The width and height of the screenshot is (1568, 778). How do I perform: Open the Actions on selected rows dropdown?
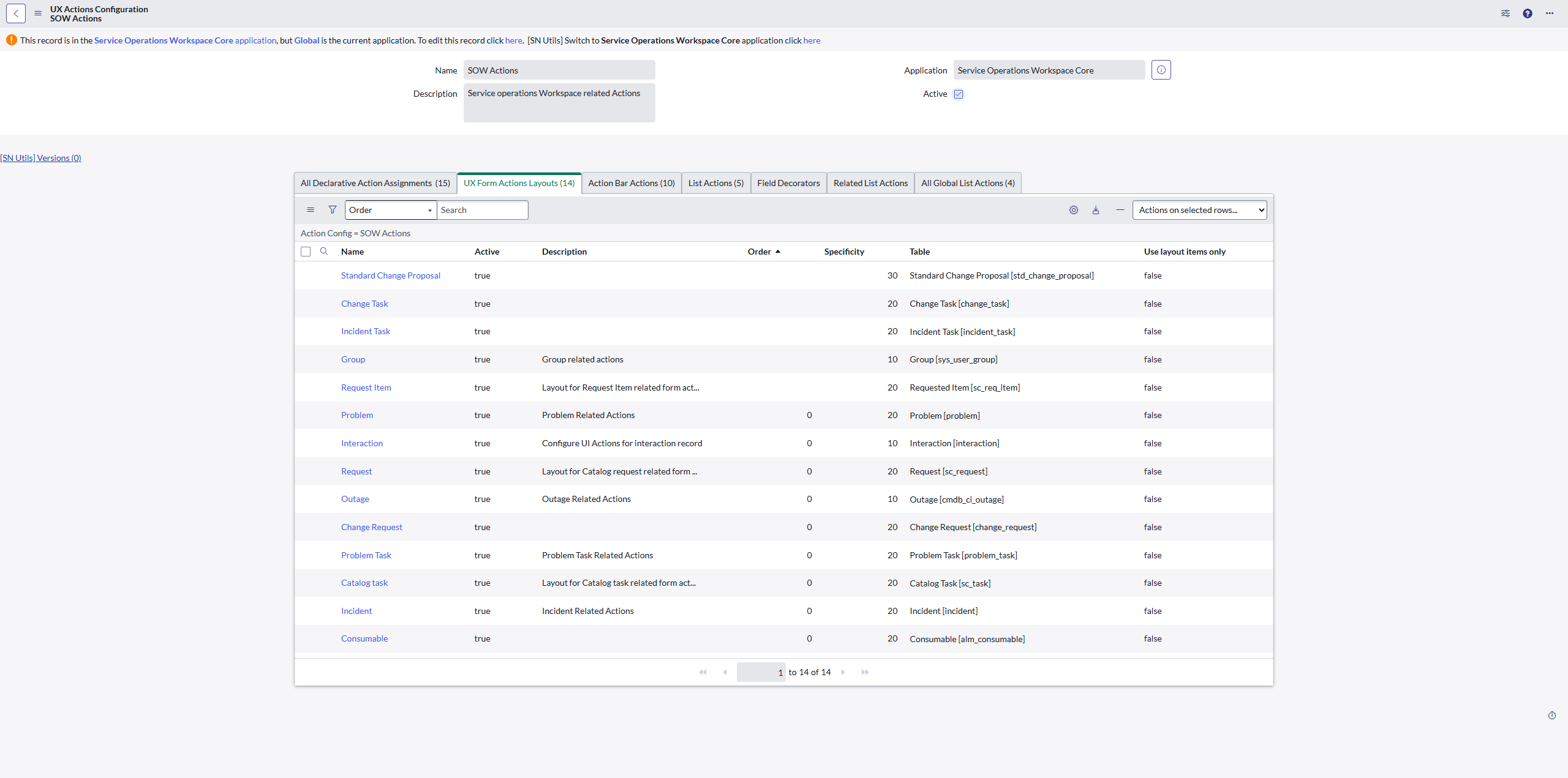(x=1199, y=210)
